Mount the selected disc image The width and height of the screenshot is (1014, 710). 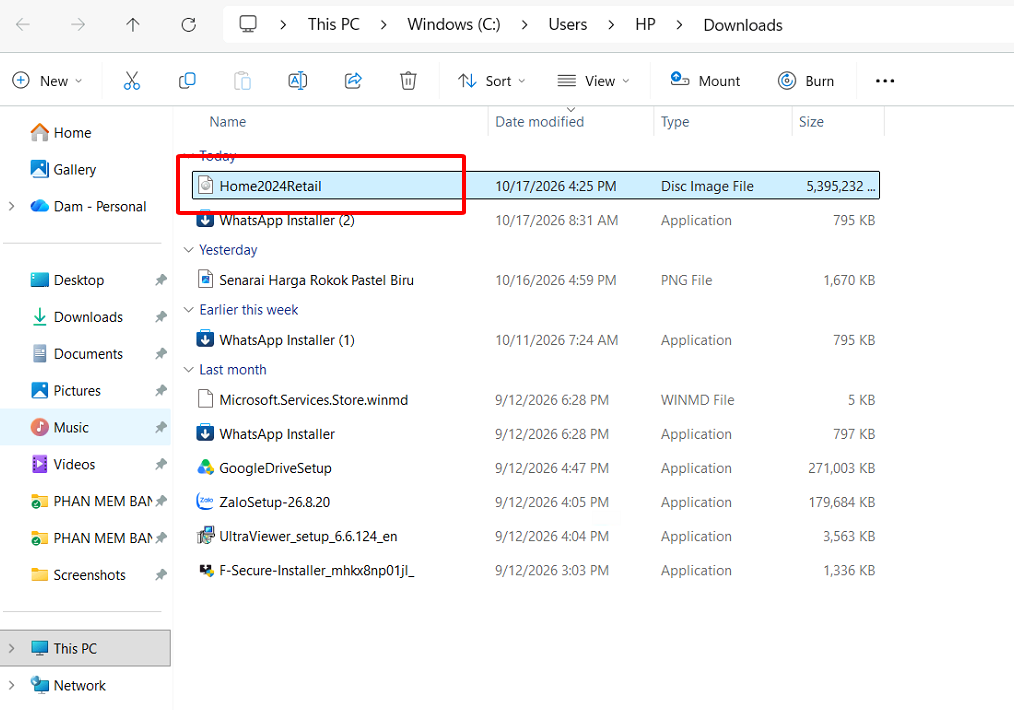pos(705,81)
